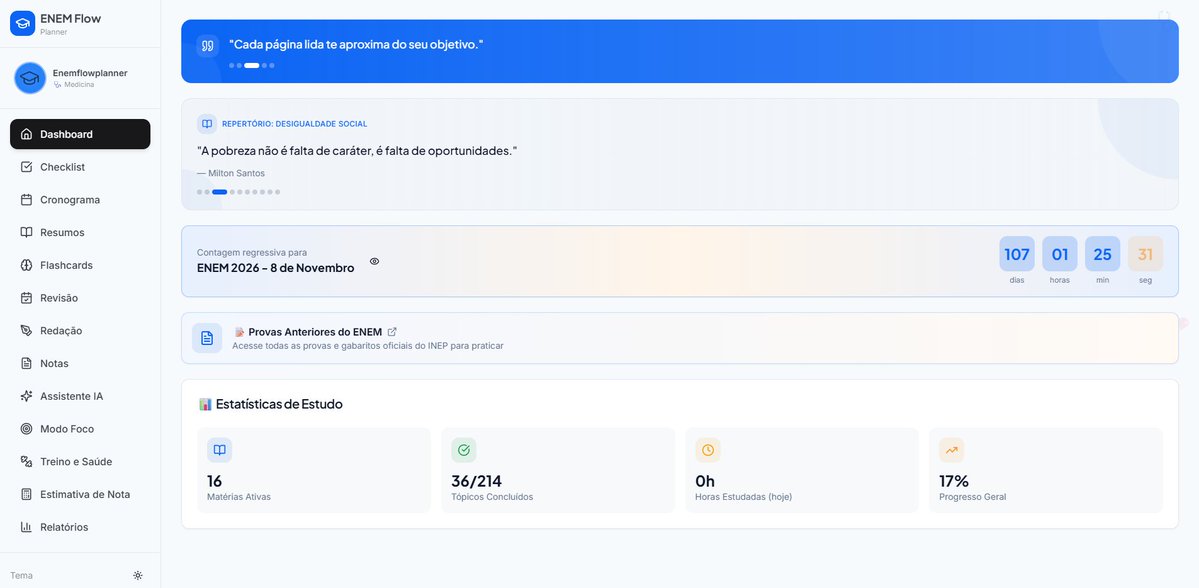The height and width of the screenshot is (588, 1199).
Task: Click the Enemflowplanner user name
Action: [x=90, y=73]
